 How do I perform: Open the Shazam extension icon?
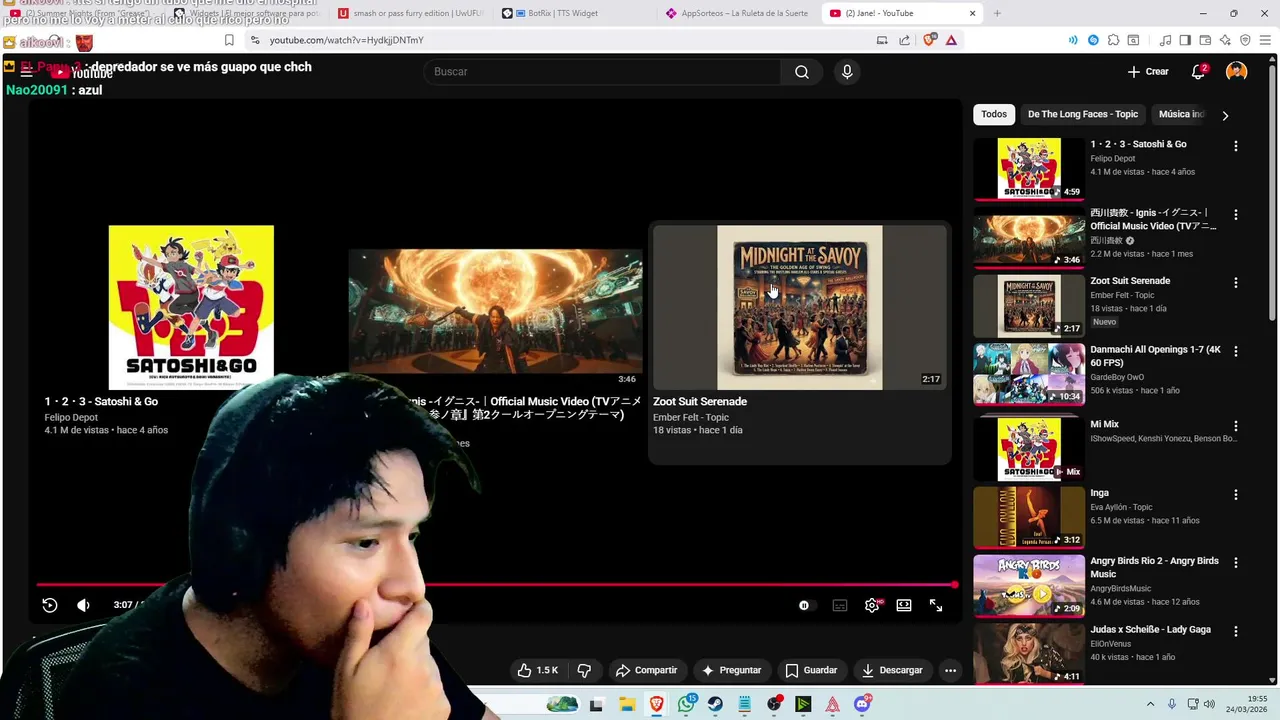pos(1093,40)
